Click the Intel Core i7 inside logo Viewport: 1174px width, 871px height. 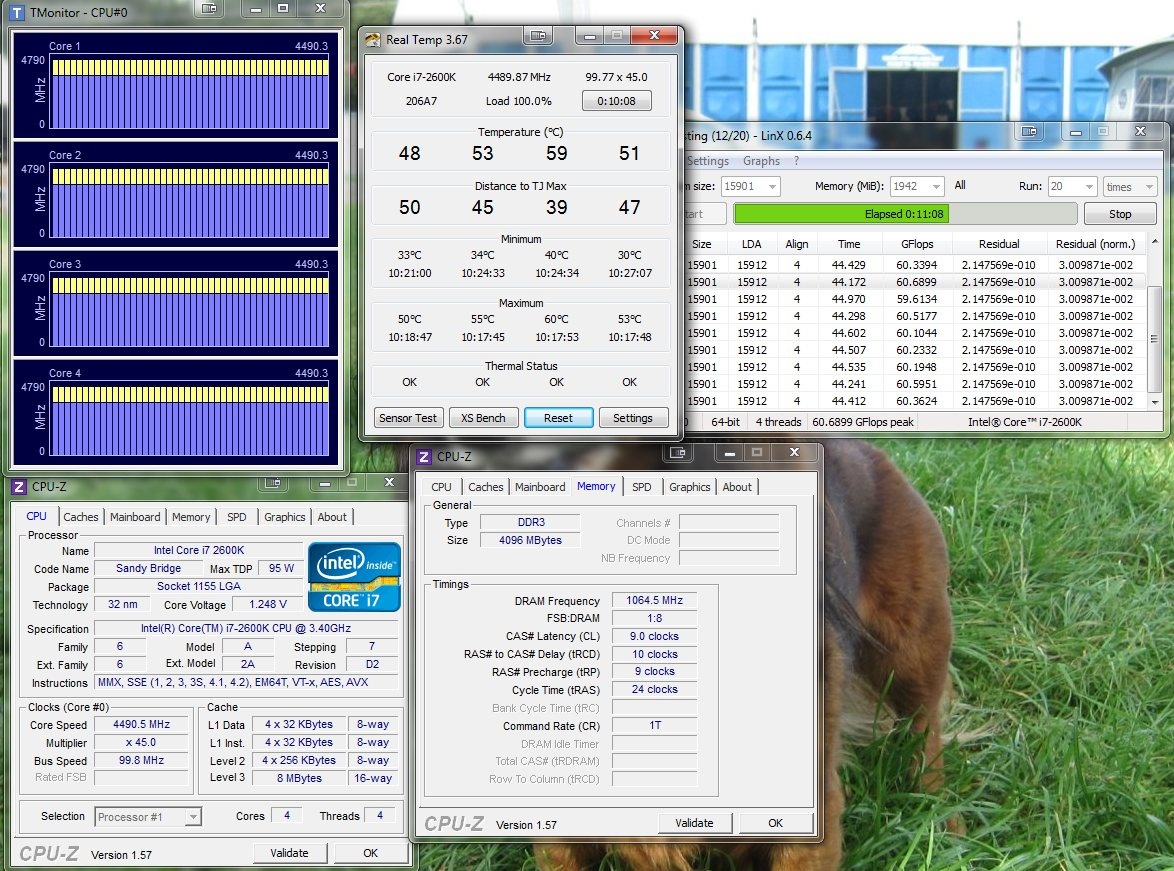click(354, 576)
